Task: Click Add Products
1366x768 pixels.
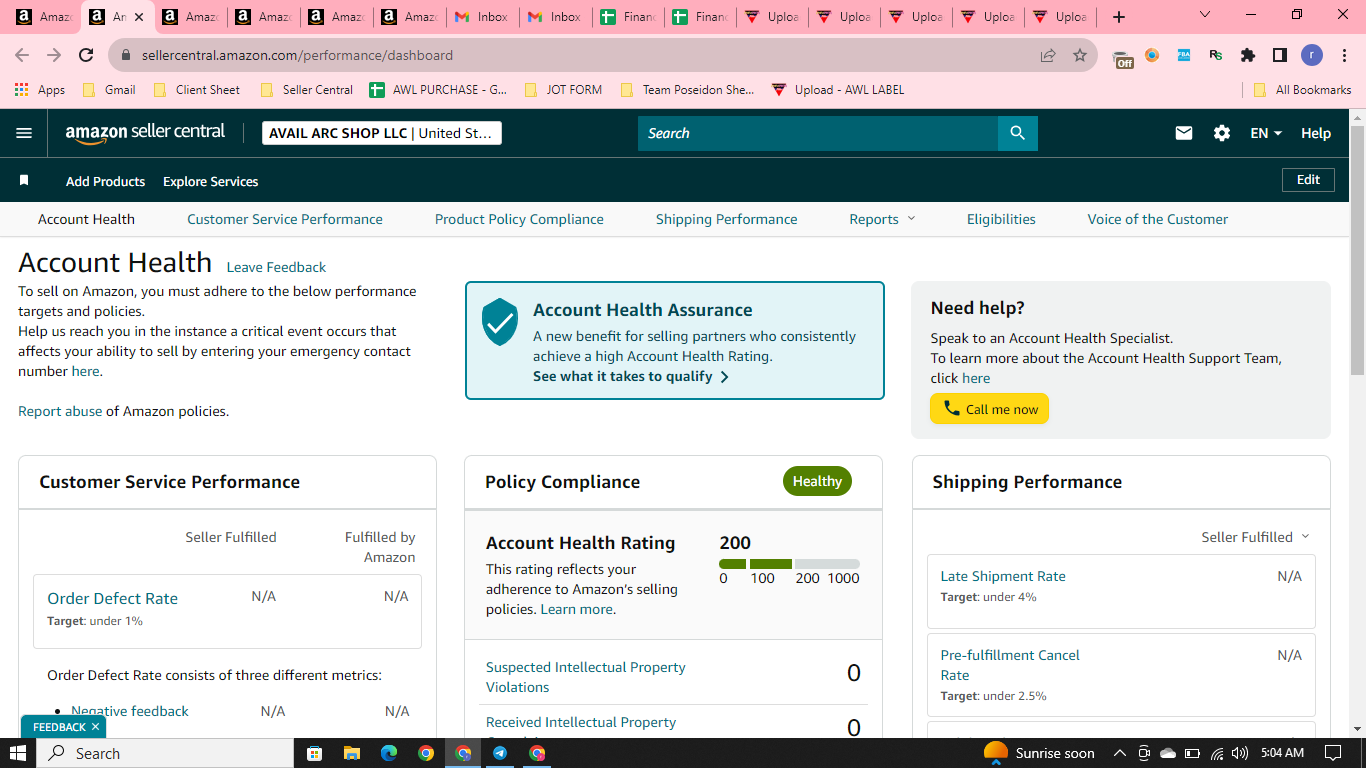Action: [106, 181]
